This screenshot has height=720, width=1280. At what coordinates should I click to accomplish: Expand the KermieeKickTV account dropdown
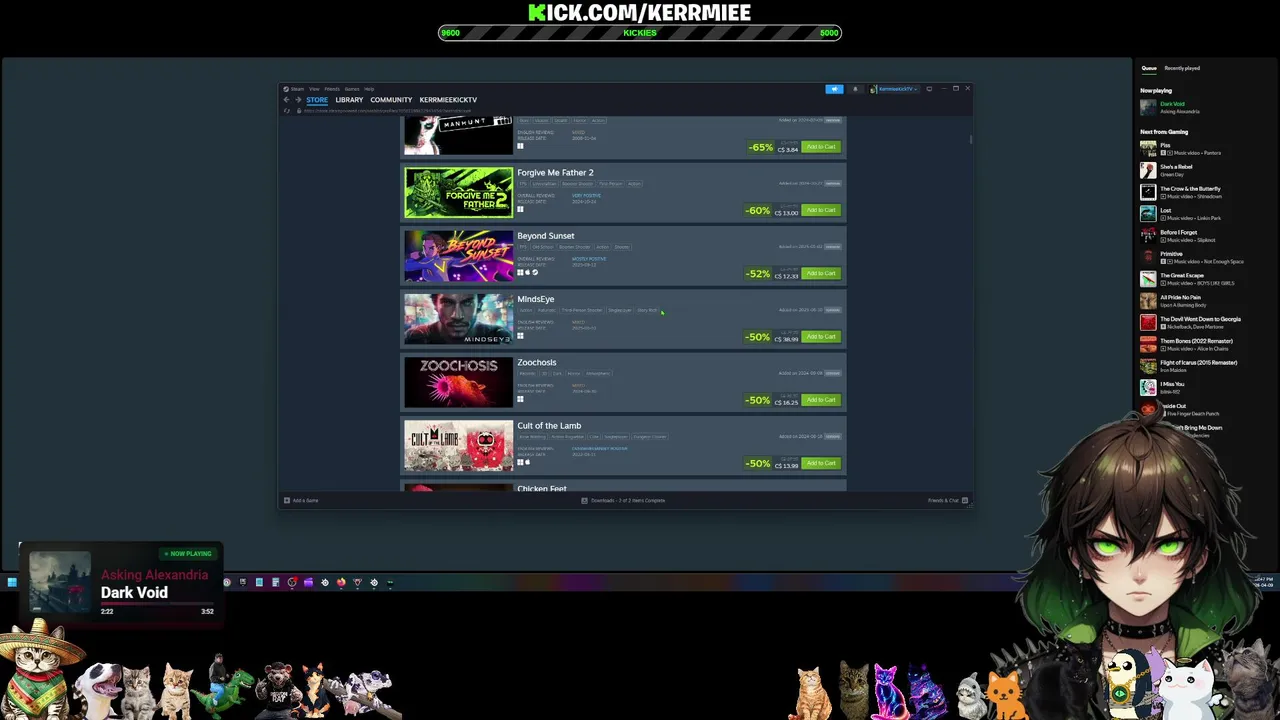[x=893, y=89]
